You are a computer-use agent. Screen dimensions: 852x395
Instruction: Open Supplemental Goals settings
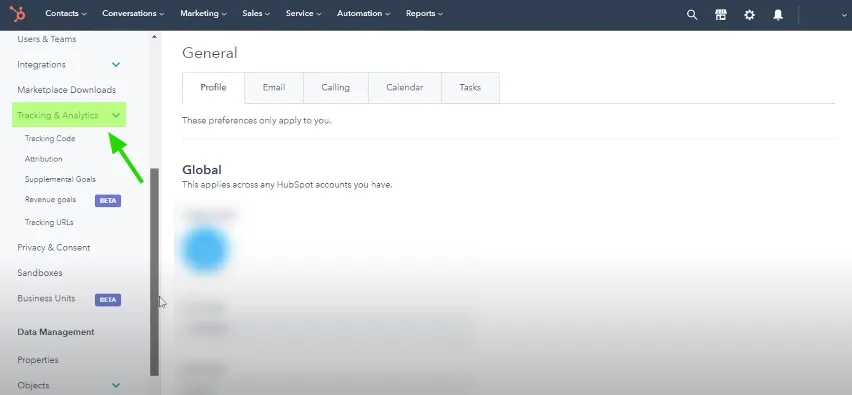tap(60, 179)
